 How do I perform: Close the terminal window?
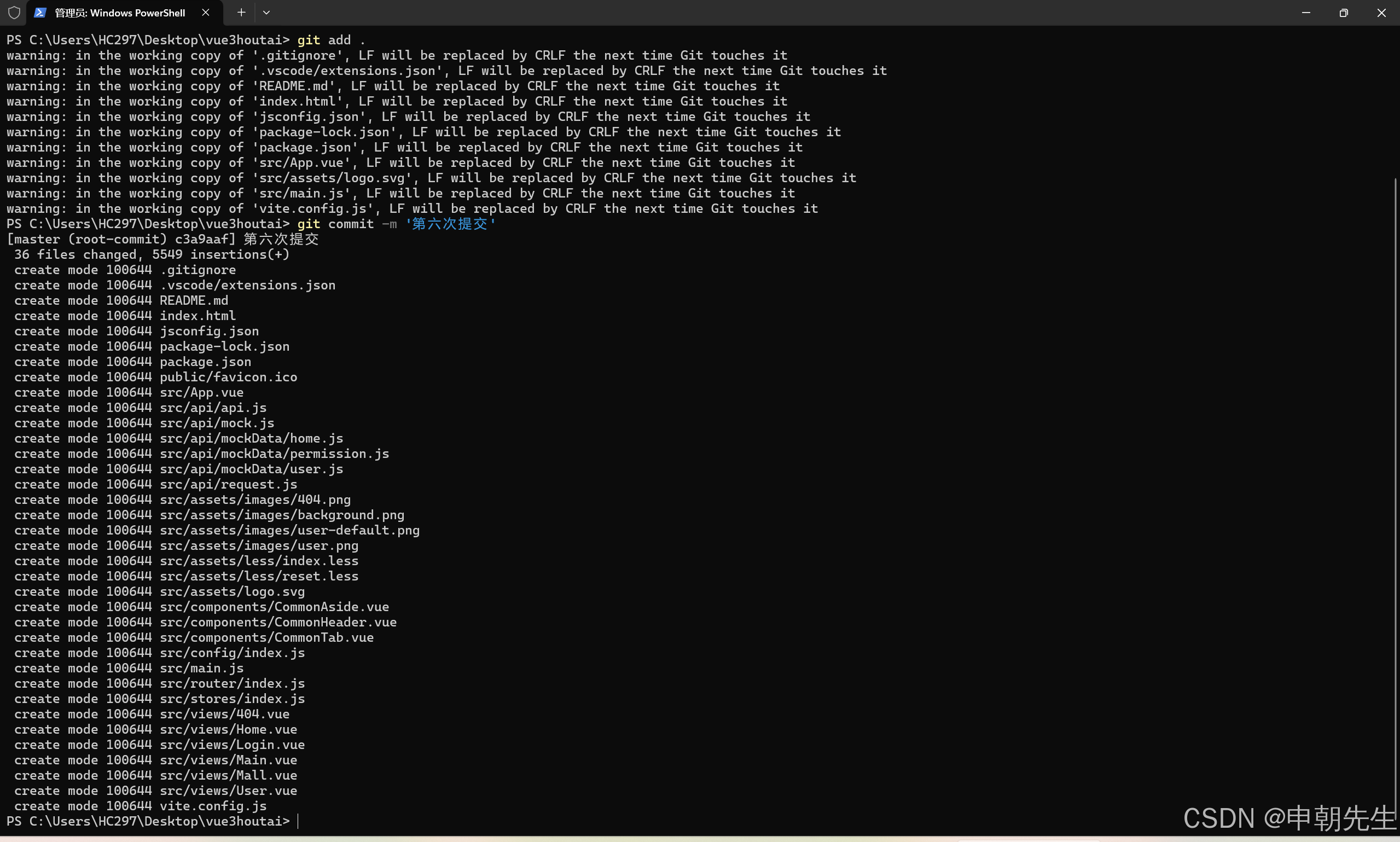pyautogui.click(x=1381, y=13)
